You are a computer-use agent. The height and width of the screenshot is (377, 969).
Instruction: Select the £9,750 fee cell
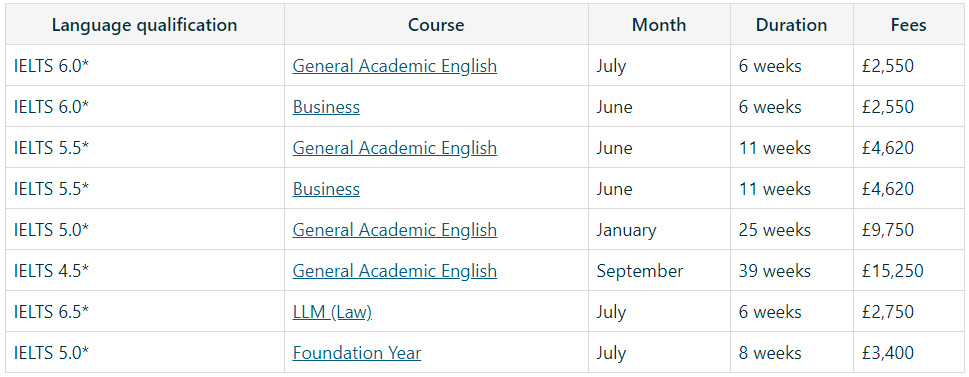[908, 230]
